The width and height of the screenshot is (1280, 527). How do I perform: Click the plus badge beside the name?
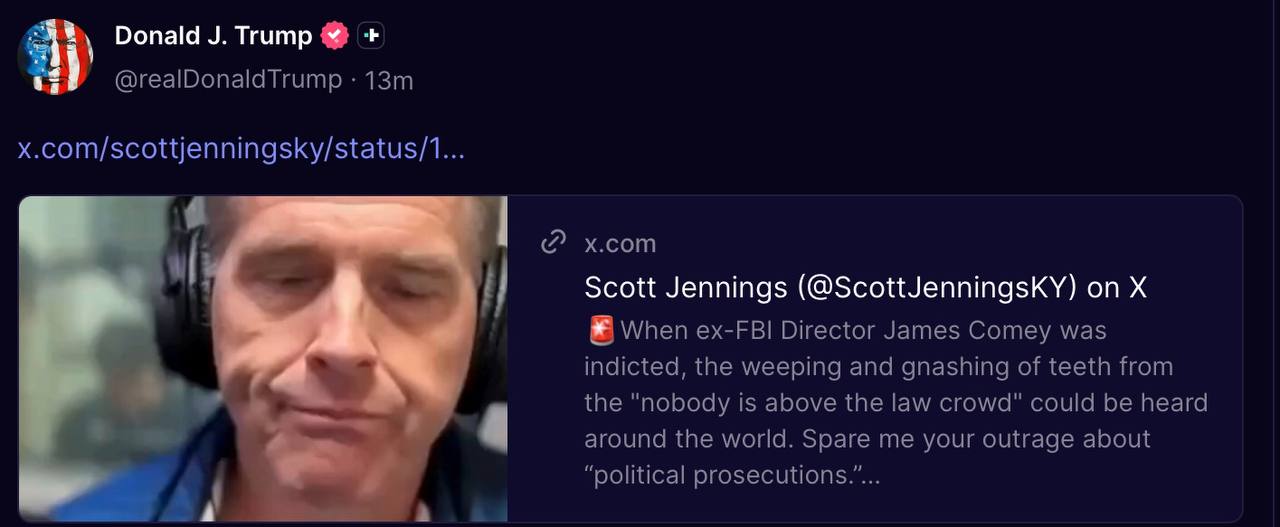point(371,36)
